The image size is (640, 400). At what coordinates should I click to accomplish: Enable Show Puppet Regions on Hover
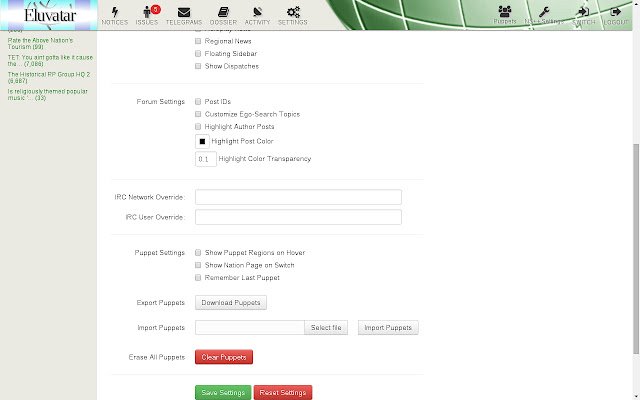tap(198, 253)
